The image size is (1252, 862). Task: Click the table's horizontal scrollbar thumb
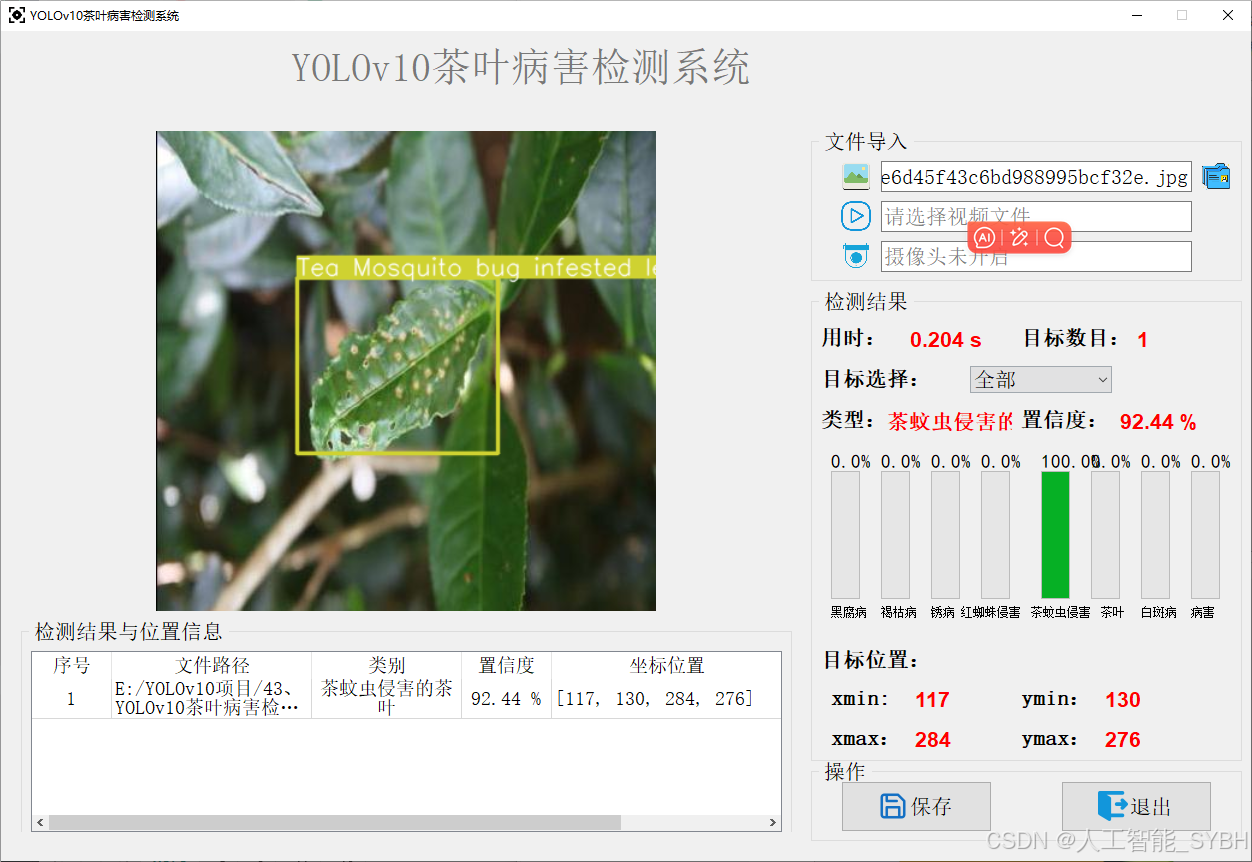point(335,822)
